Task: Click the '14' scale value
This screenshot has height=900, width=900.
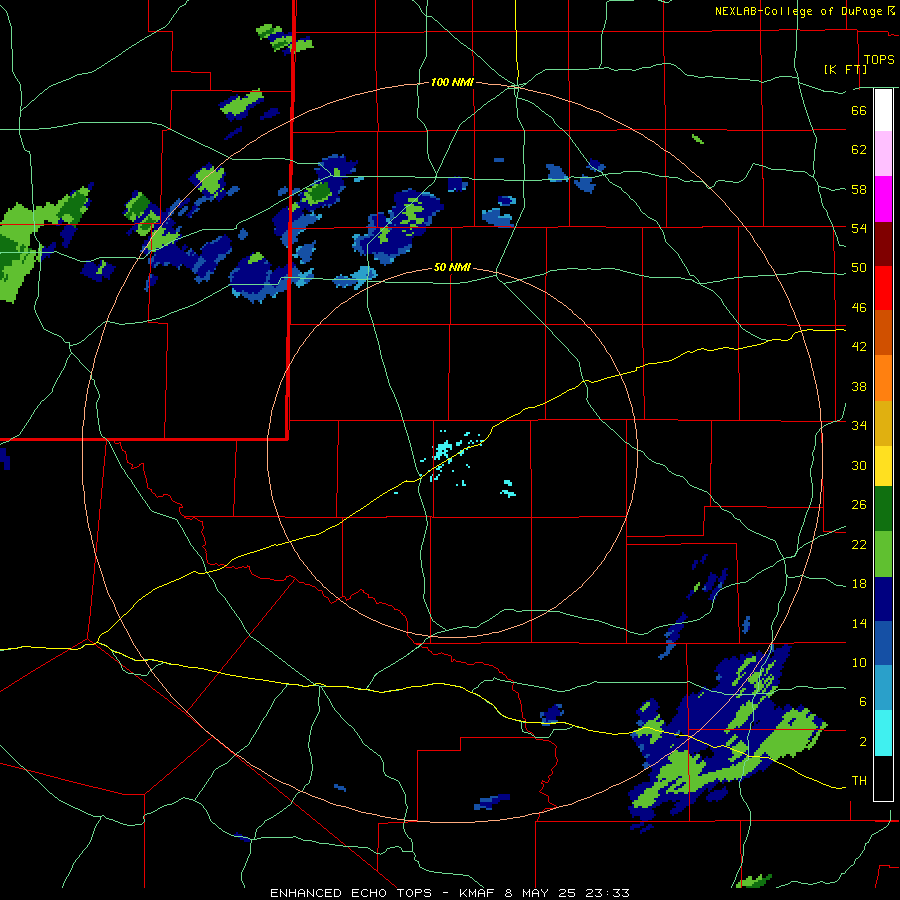Action: [x=859, y=623]
